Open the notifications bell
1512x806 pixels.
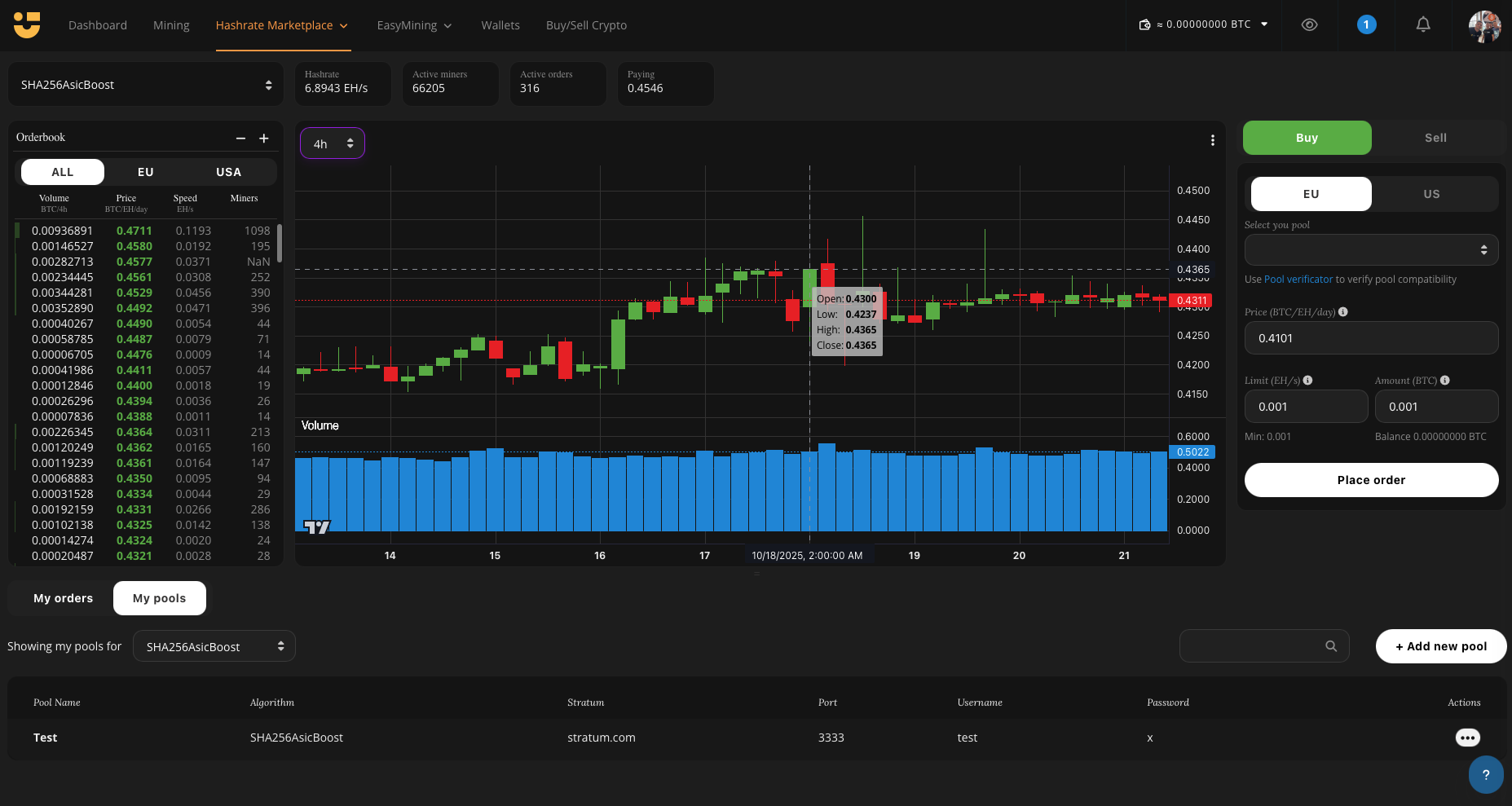(x=1422, y=25)
